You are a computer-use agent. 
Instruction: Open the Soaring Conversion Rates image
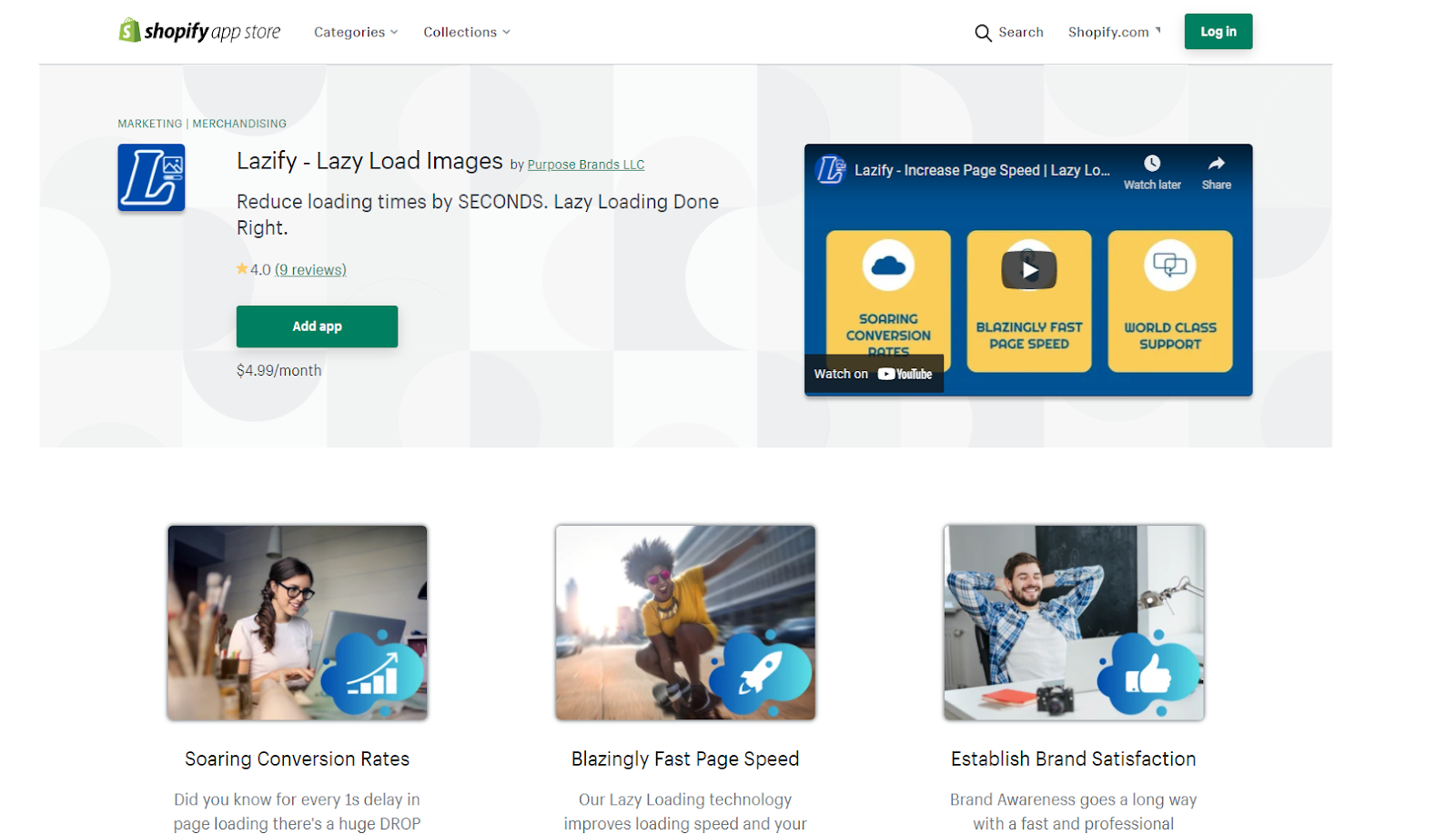pyautogui.click(x=298, y=623)
